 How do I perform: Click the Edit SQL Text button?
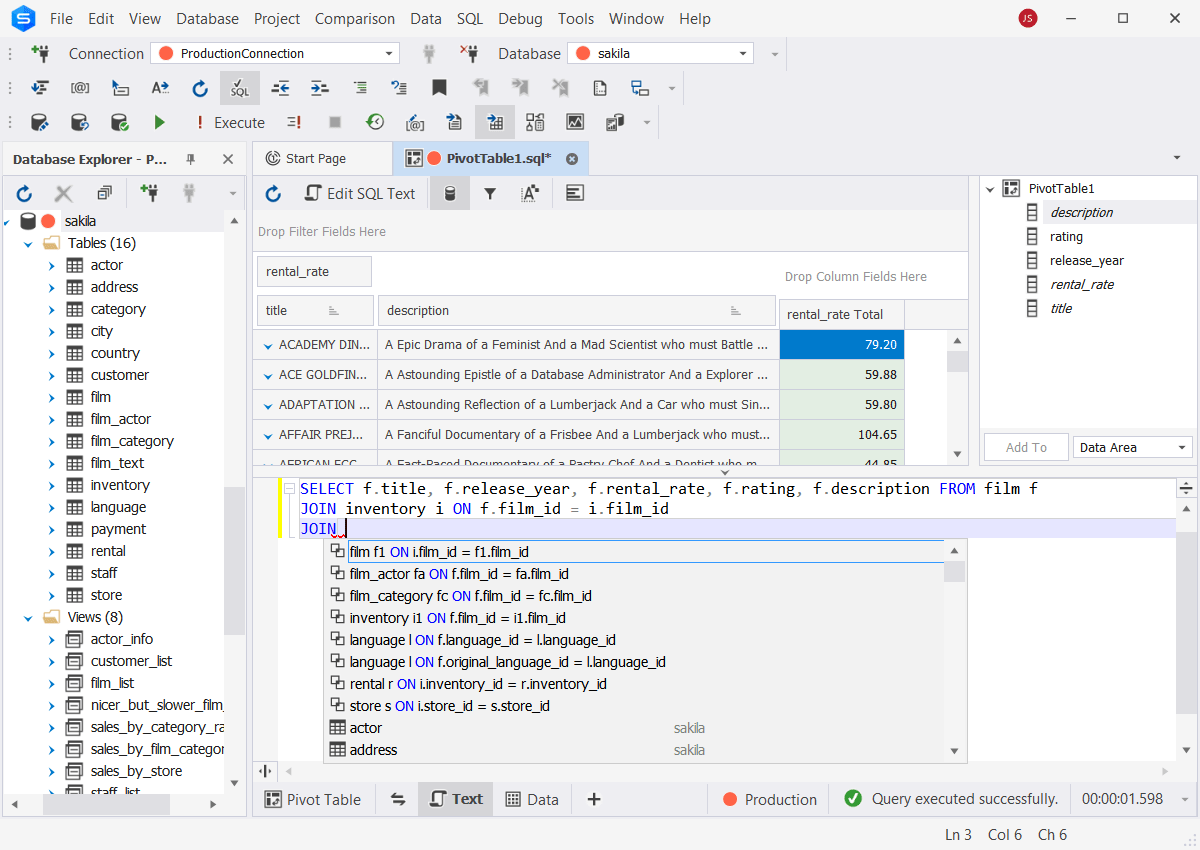tap(360, 193)
